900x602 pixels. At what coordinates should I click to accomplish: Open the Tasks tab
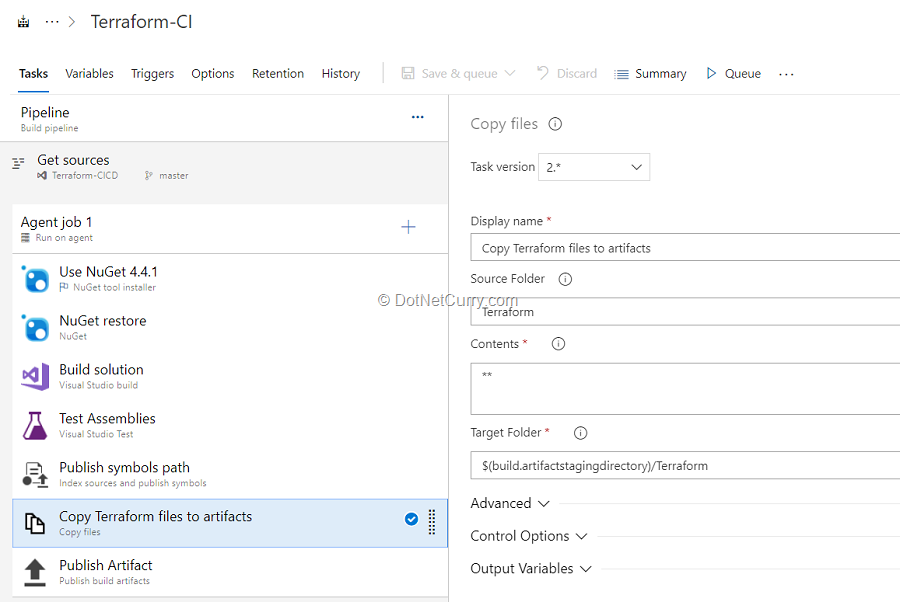click(x=33, y=73)
